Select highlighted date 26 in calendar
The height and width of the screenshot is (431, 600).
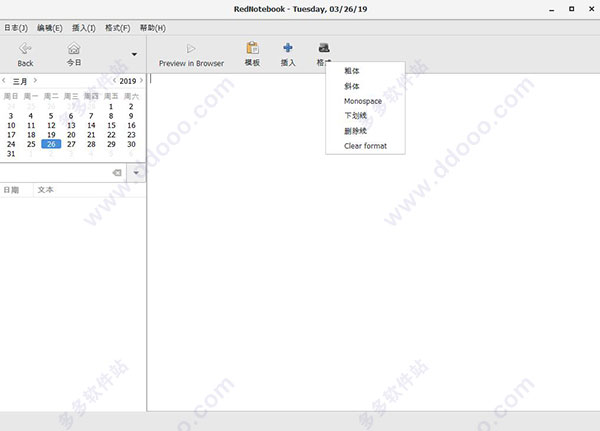pos(51,144)
